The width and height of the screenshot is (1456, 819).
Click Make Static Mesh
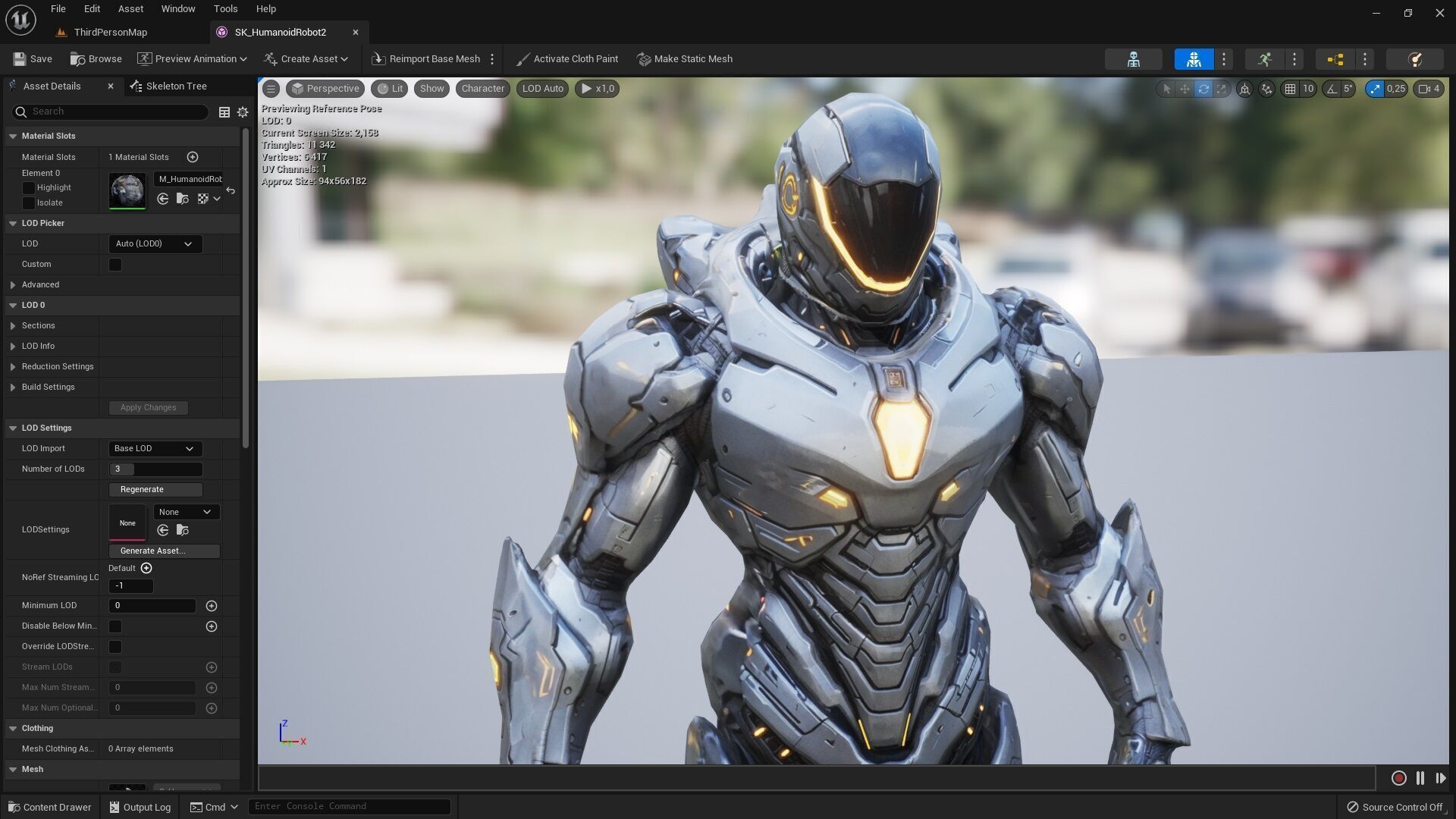685,58
